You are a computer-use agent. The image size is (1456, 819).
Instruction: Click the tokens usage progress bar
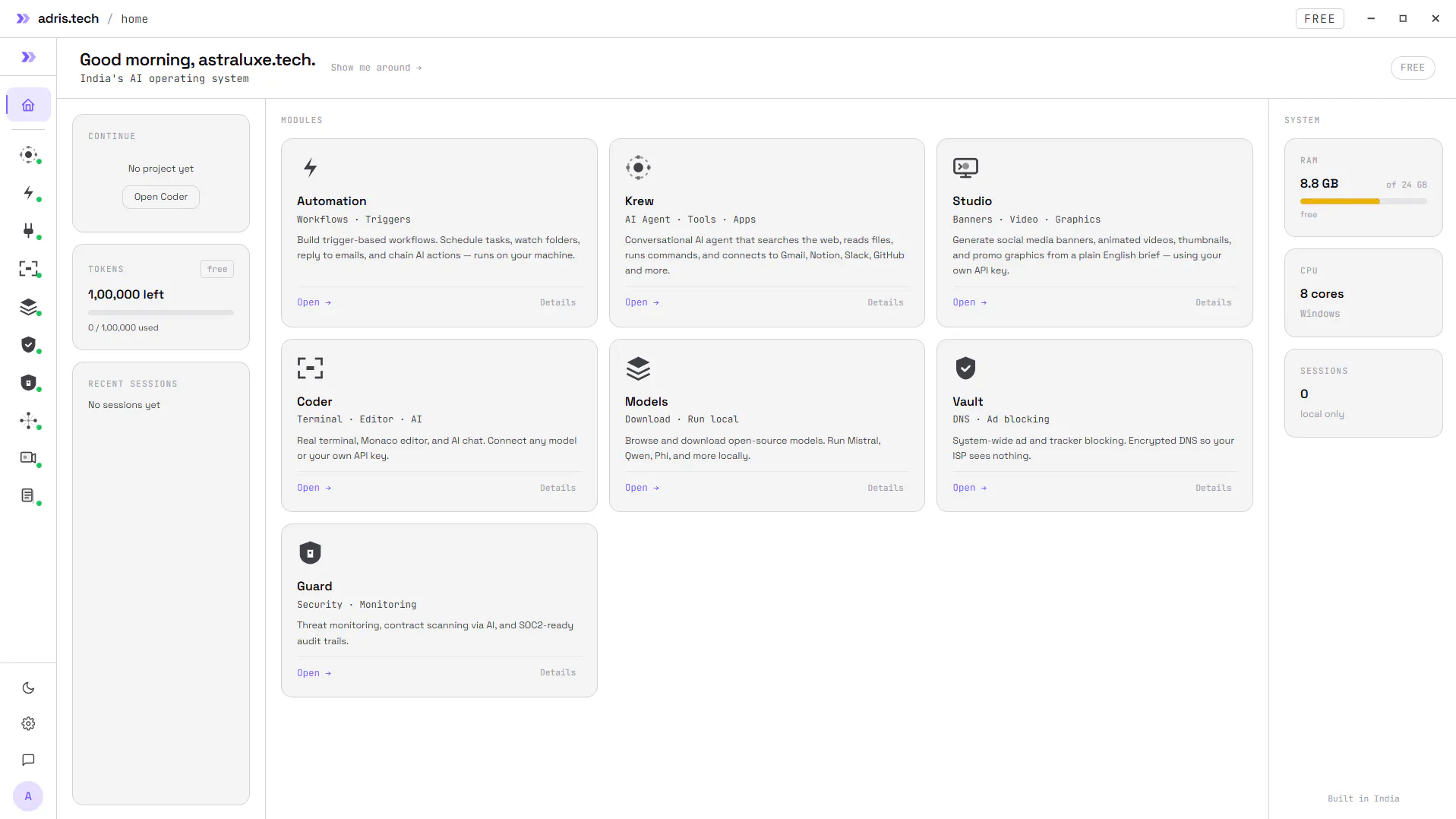161,312
